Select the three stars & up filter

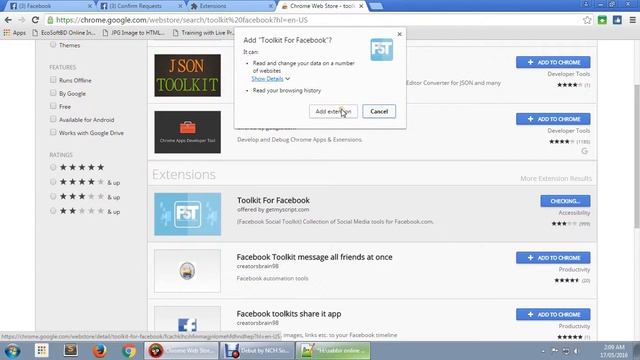pyautogui.click(x=53, y=196)
